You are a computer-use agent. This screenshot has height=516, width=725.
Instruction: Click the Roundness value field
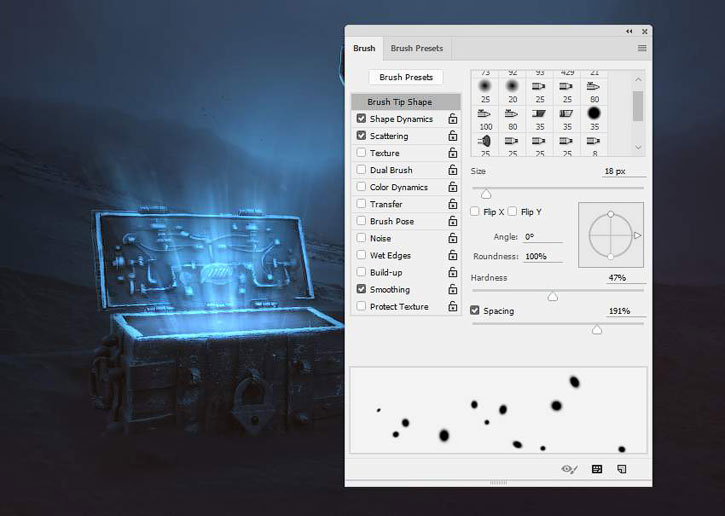click(x=543, y=256)
